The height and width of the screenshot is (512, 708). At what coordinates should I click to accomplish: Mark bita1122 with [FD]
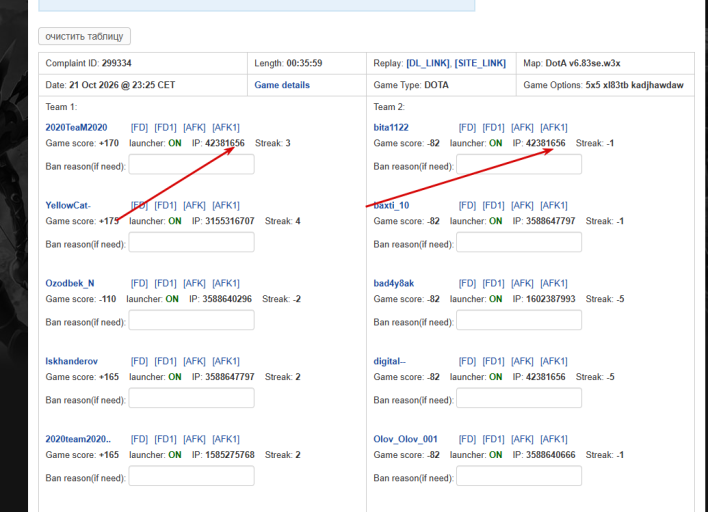467,127
